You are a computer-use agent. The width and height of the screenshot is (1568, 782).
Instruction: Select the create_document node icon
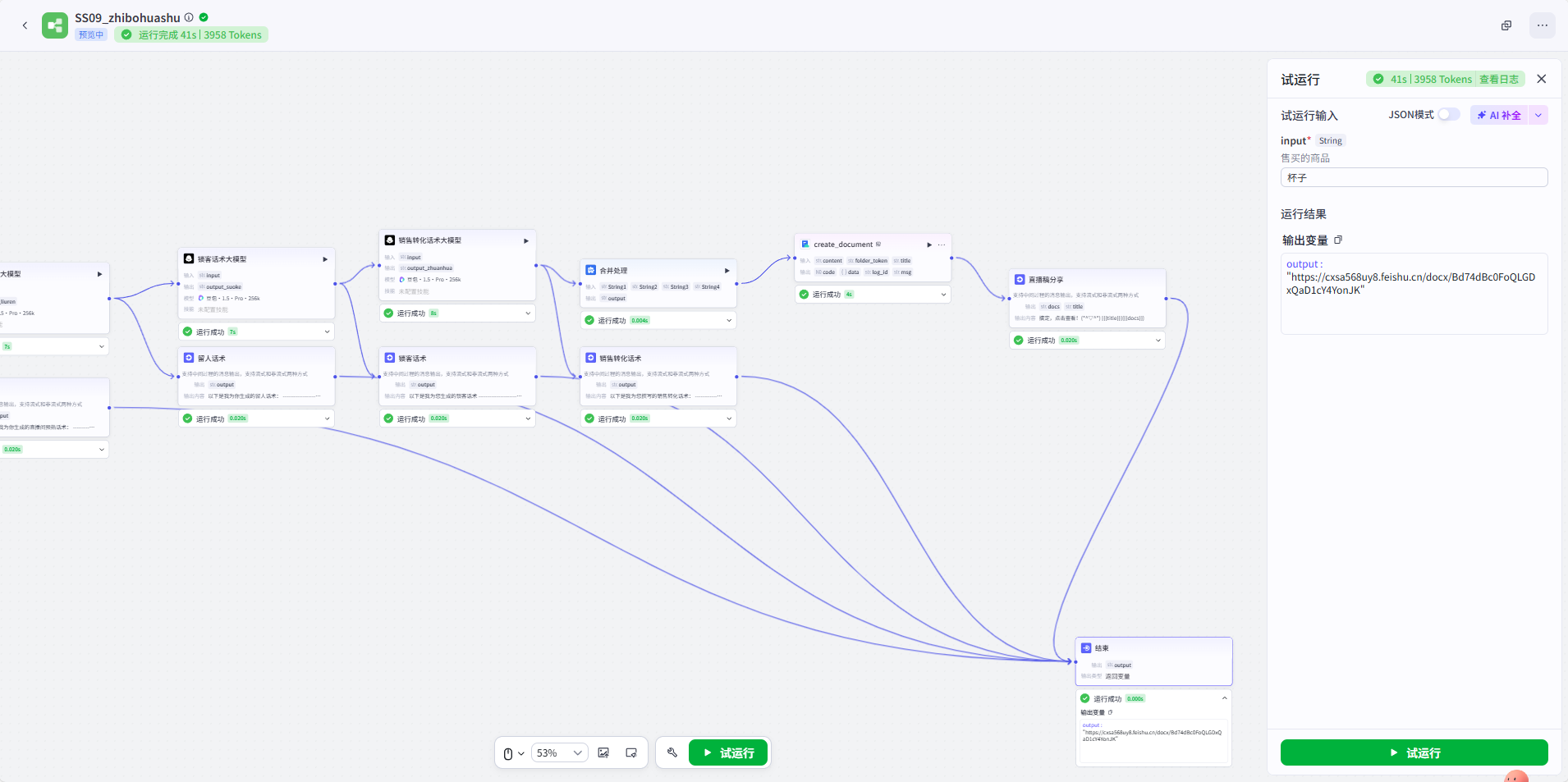[x=805, y=245]
